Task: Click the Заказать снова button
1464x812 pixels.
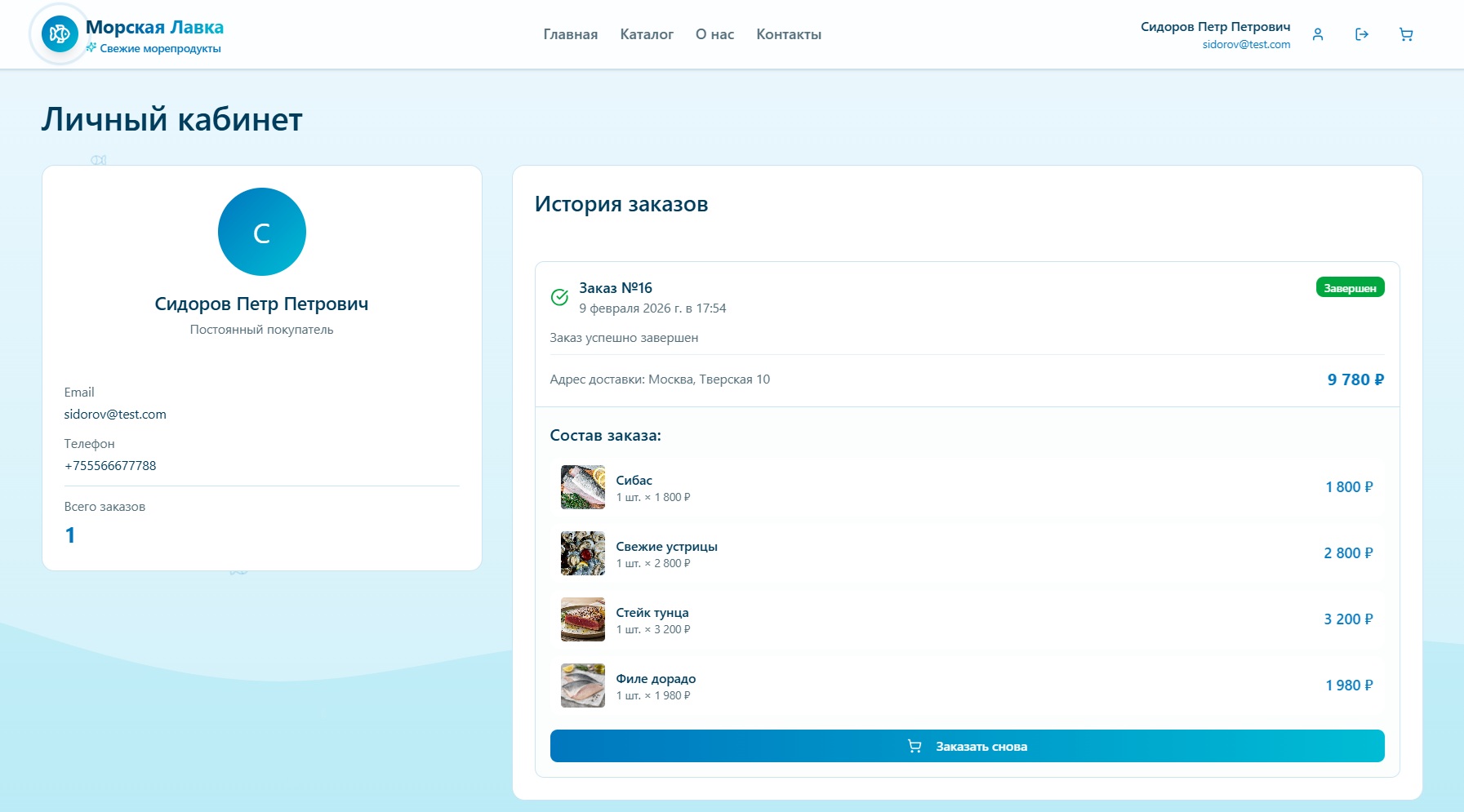Action: point(968,746)
